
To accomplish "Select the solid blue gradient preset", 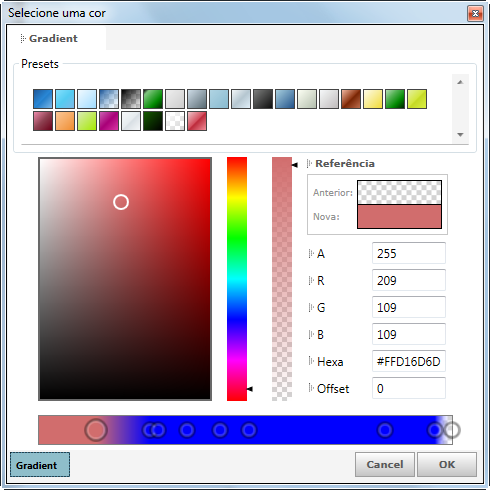I will [43, 99].
